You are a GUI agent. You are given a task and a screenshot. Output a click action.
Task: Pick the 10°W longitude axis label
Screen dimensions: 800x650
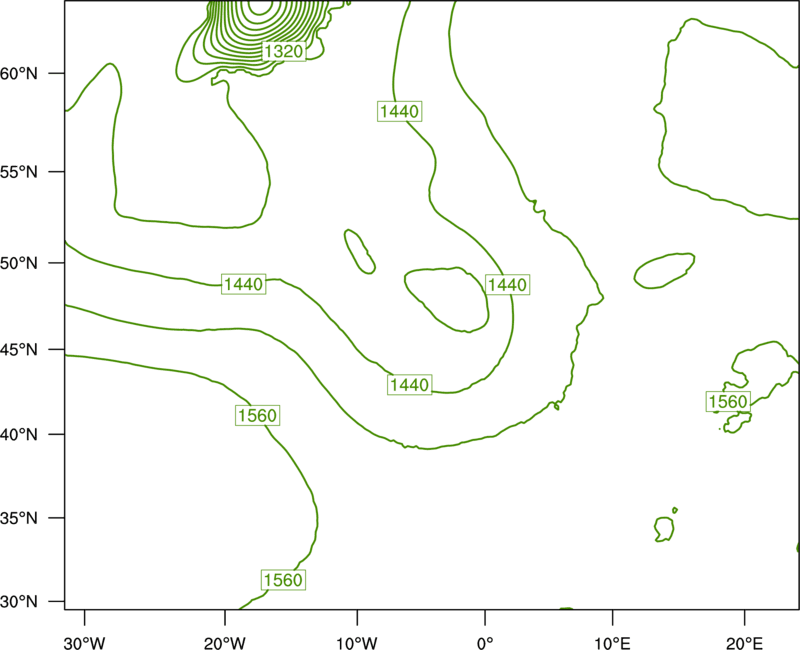point(357,642)
